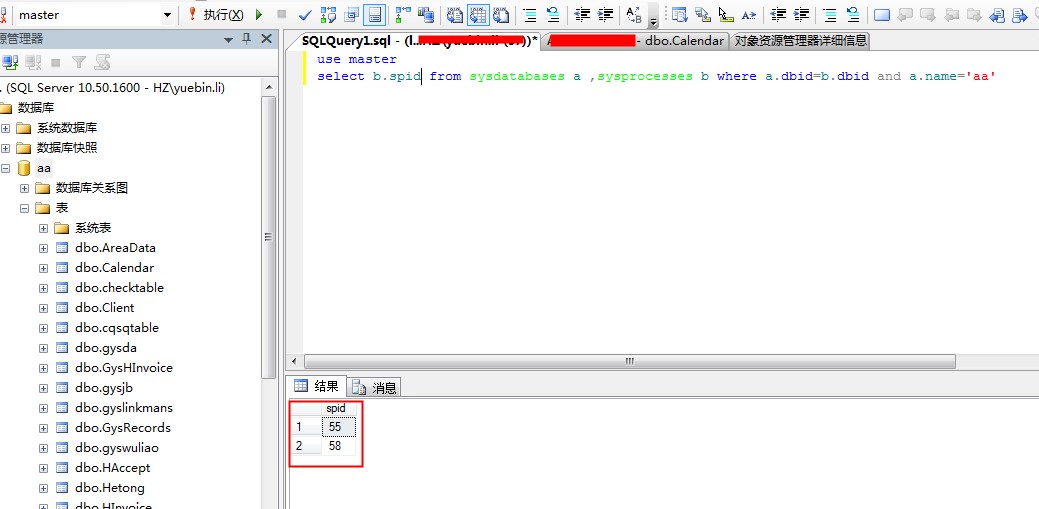
Task: Open the 对象资源管理器详细信息 tab
Action: coord(800,41)
